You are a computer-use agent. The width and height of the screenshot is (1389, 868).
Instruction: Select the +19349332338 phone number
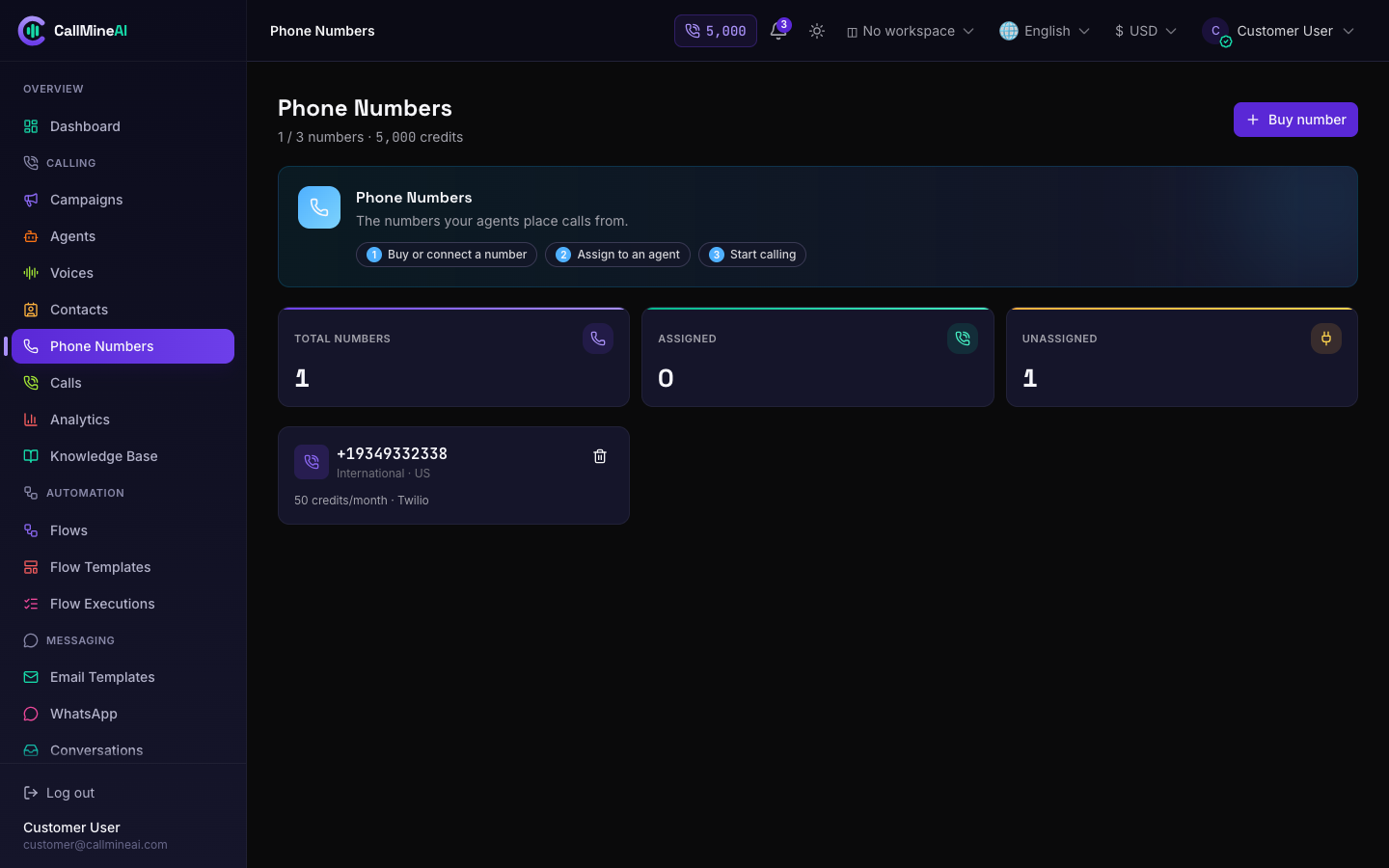click(x=392, y=453)
